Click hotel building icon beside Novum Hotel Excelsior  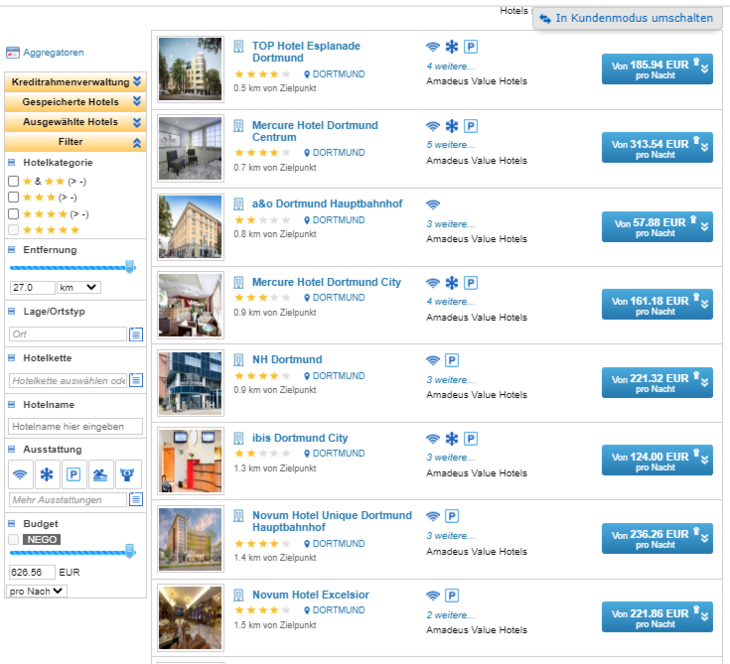click(x=238, y=595)
